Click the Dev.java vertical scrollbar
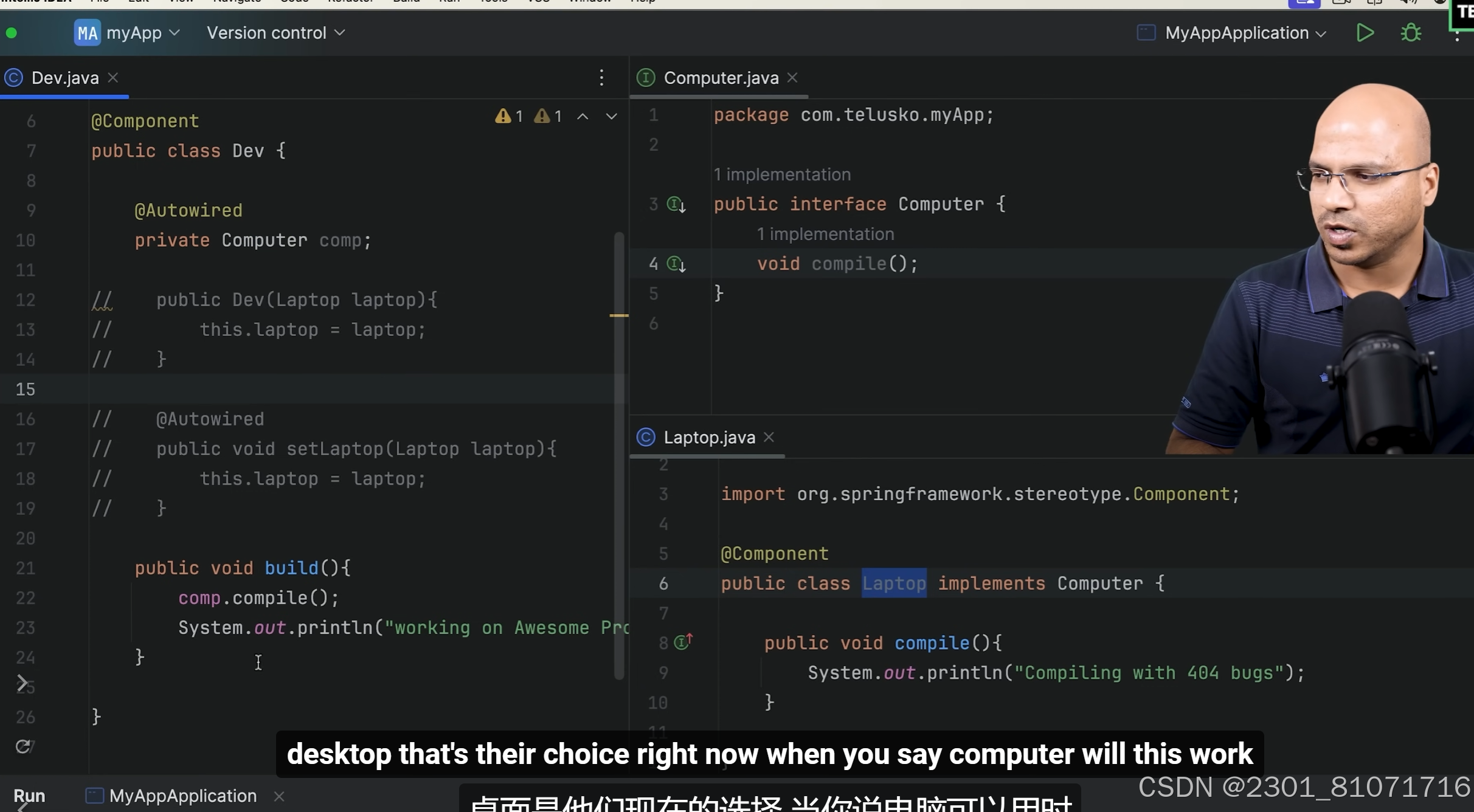This screenshot has height=812, width=1474. [619, 456]
